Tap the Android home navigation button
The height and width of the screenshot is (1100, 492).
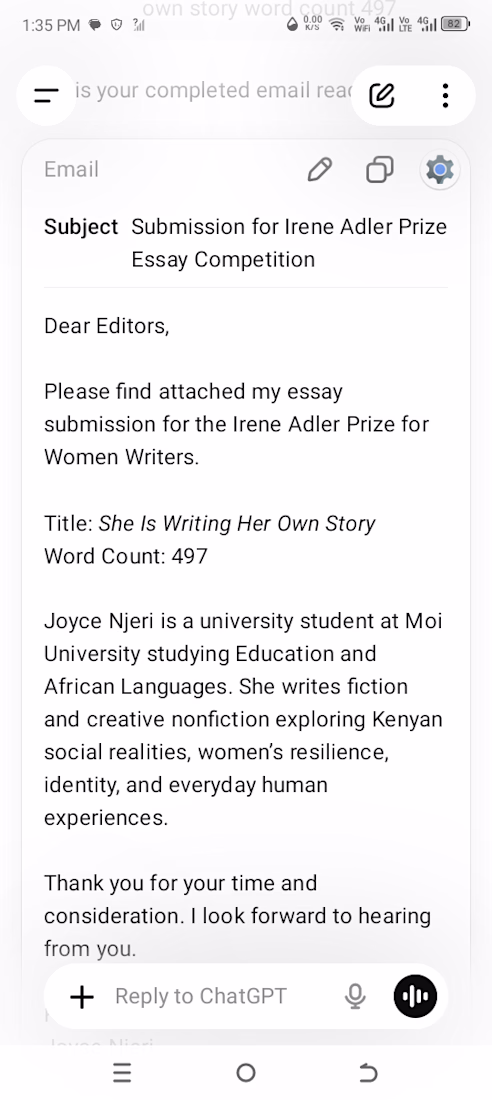[246, 1072]
